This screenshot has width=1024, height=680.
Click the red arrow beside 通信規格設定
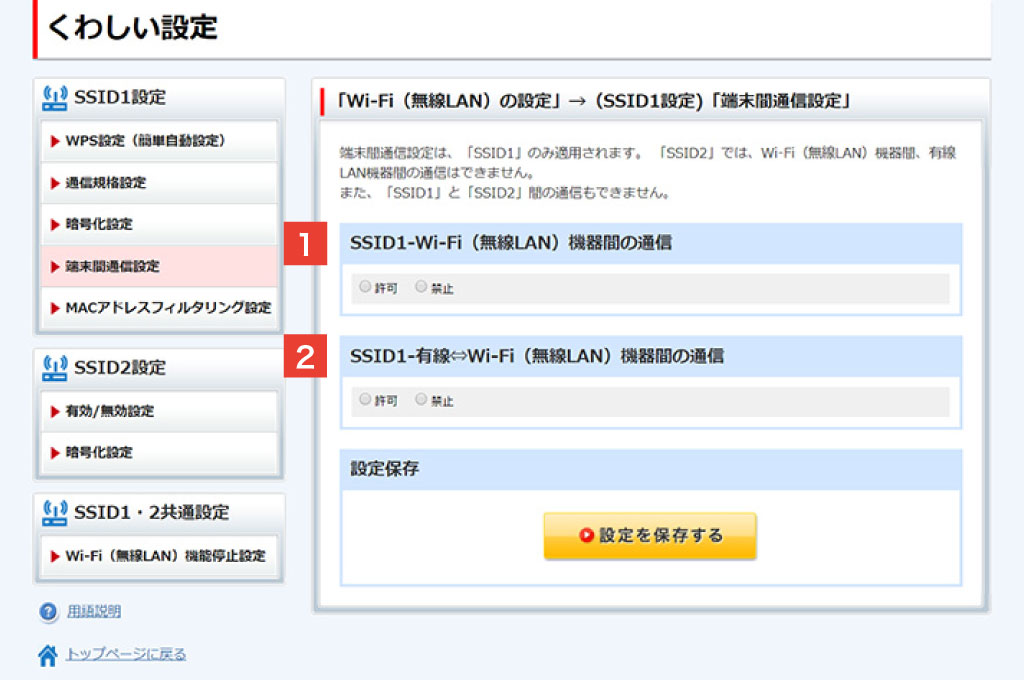coord(55,184)
